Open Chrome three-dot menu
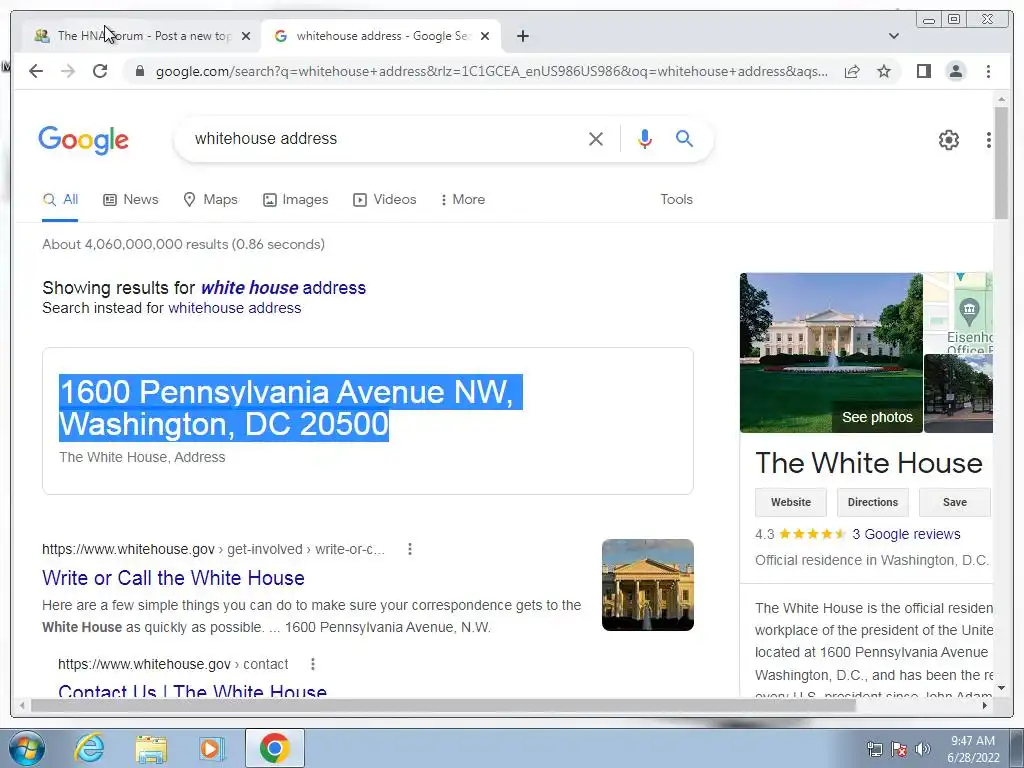This screenshot has width=1024, height=768. coord(988,71)
